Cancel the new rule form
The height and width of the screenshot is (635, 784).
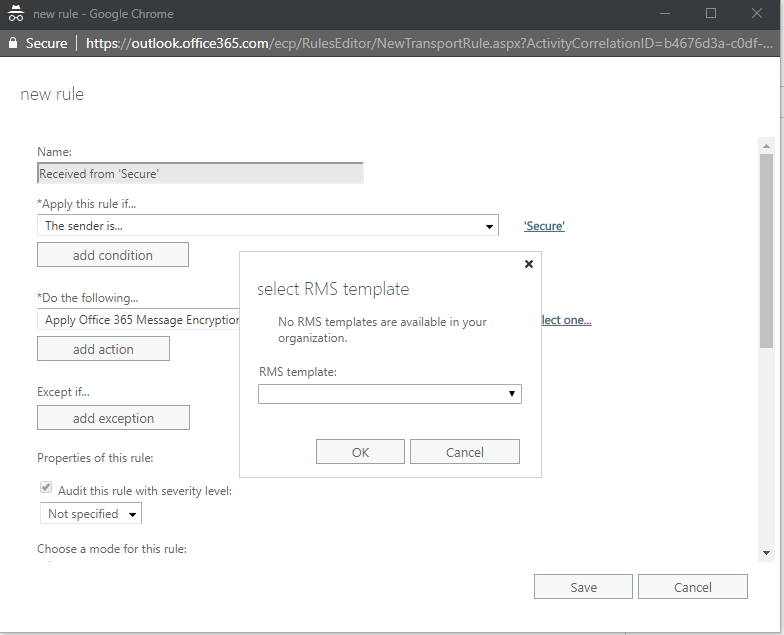click(692, 587)
